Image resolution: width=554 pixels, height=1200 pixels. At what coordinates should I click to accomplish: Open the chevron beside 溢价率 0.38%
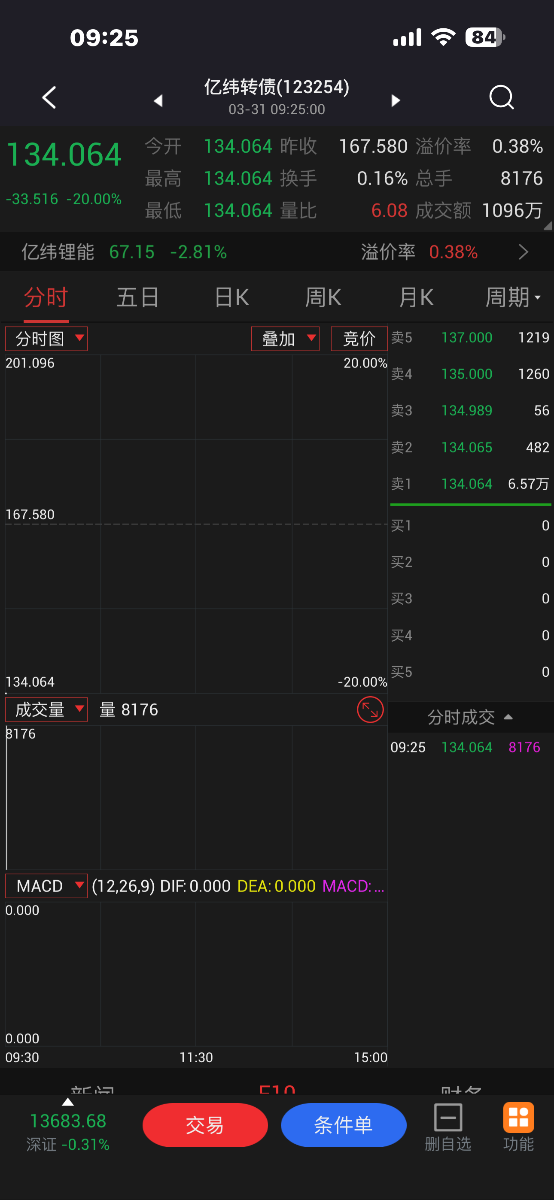point(523,252)
